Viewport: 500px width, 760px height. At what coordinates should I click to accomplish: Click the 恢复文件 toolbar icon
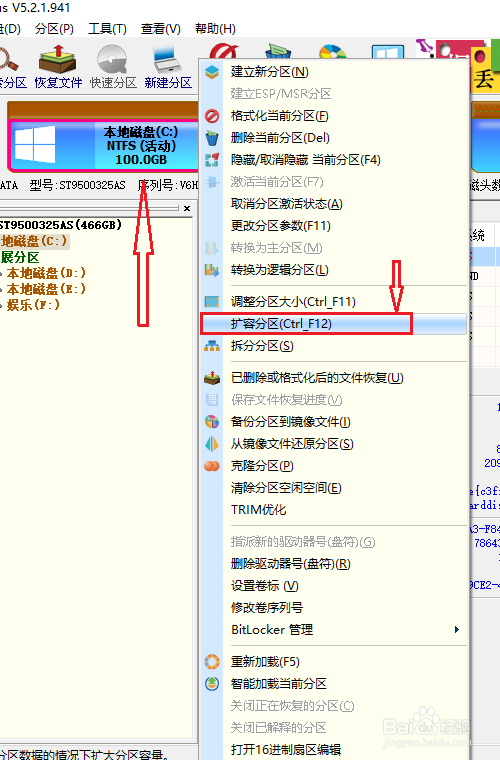(58, 67)
